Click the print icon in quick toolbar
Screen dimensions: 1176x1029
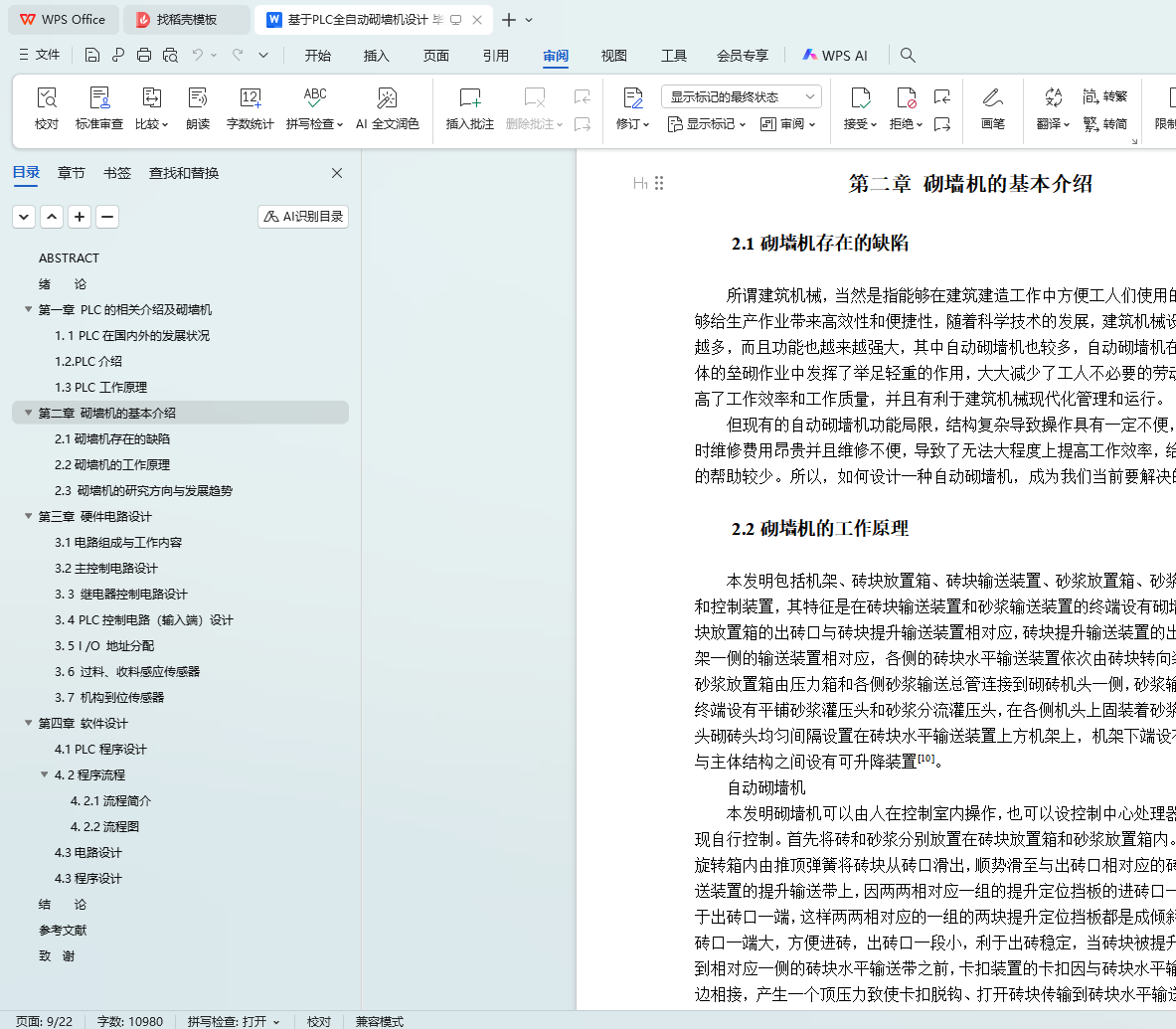coord(144,55)
